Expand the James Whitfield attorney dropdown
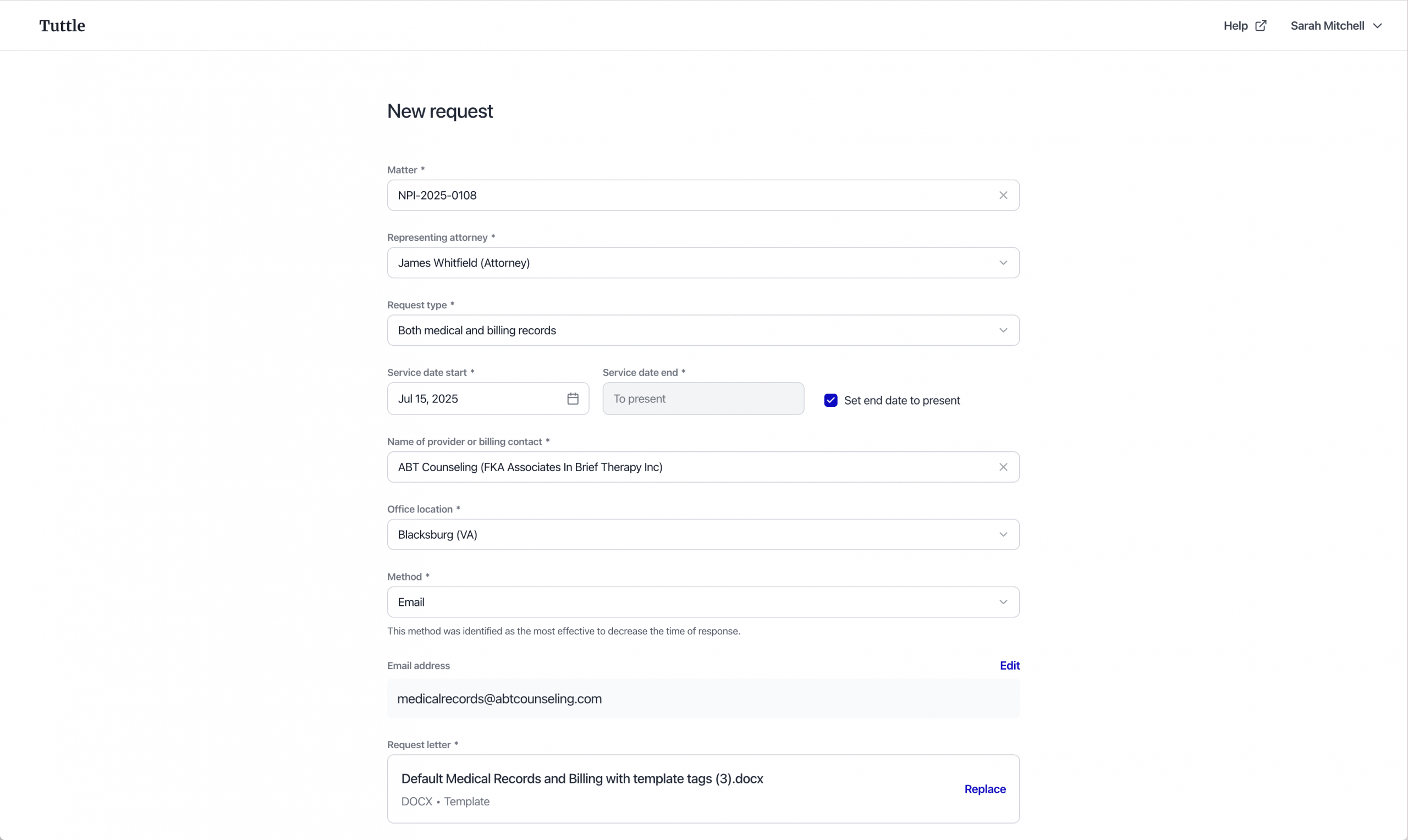This screenshot has width=1408, height=840. 702,263
